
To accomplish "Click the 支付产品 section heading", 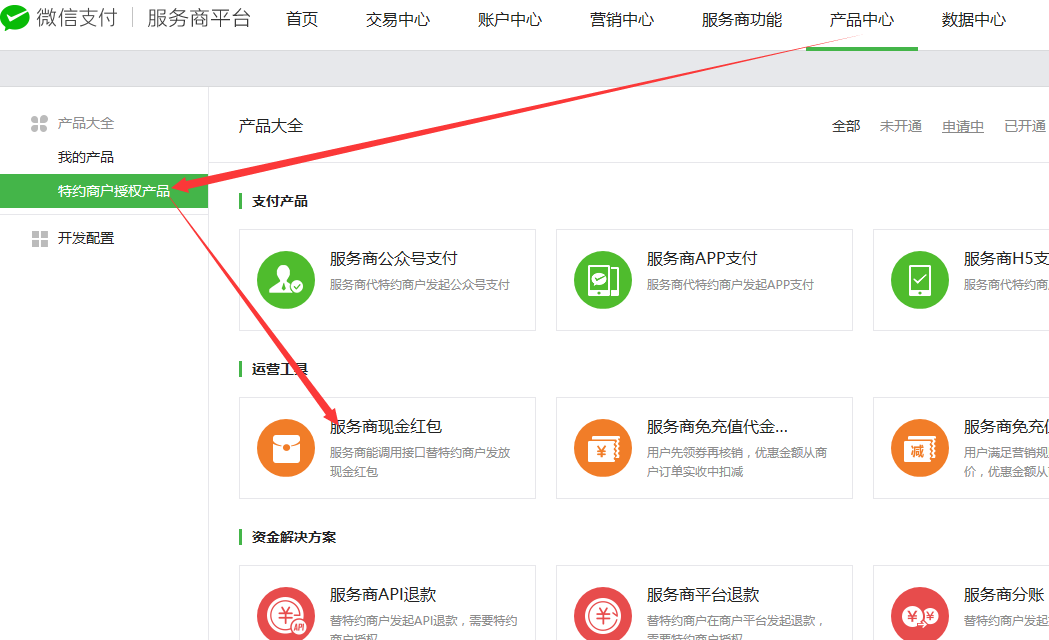I will pyautogui.click(x=280, y=201).
